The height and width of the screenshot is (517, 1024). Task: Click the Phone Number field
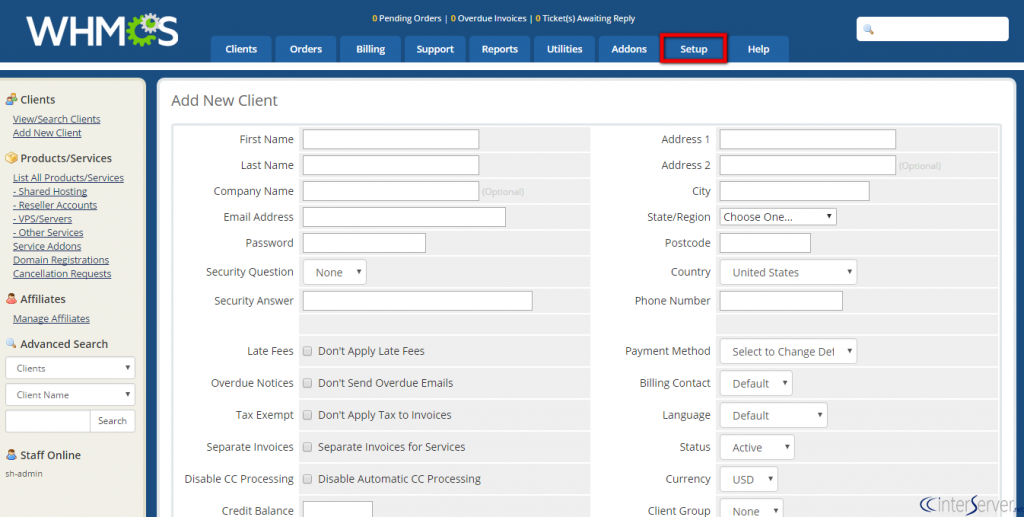click(781, 300)
